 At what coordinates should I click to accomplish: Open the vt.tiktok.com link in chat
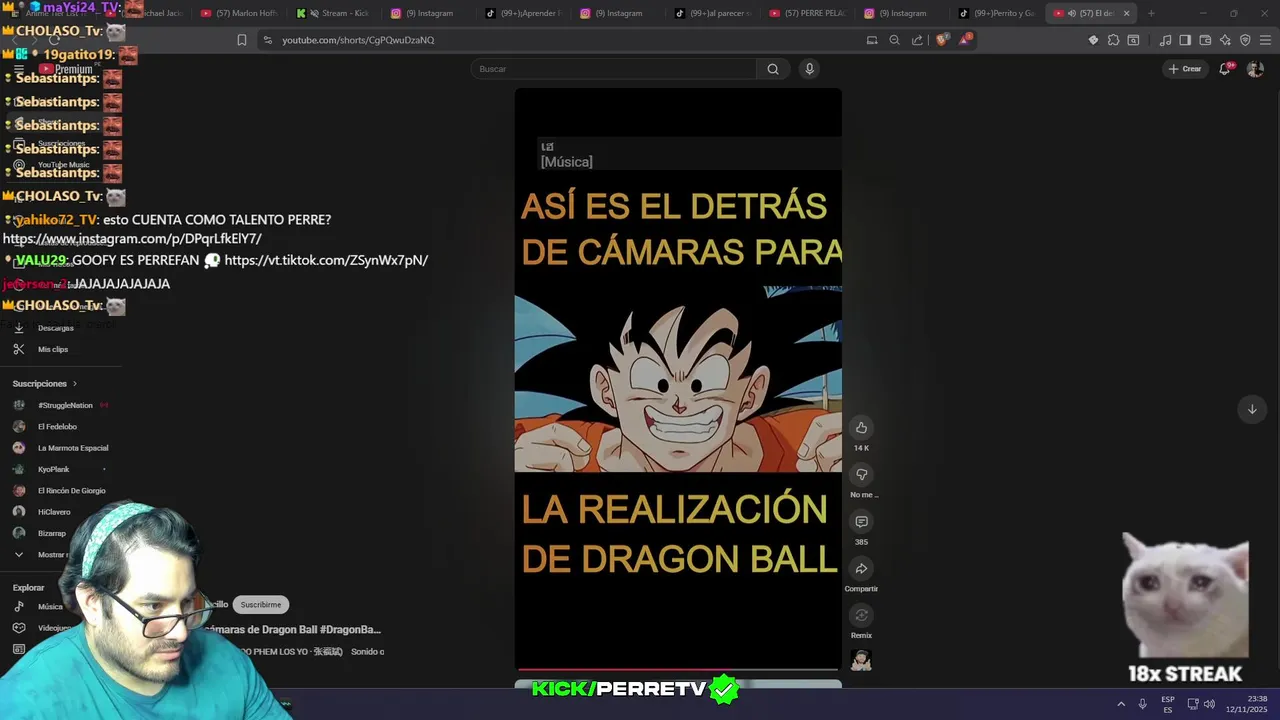coord(326,260)
